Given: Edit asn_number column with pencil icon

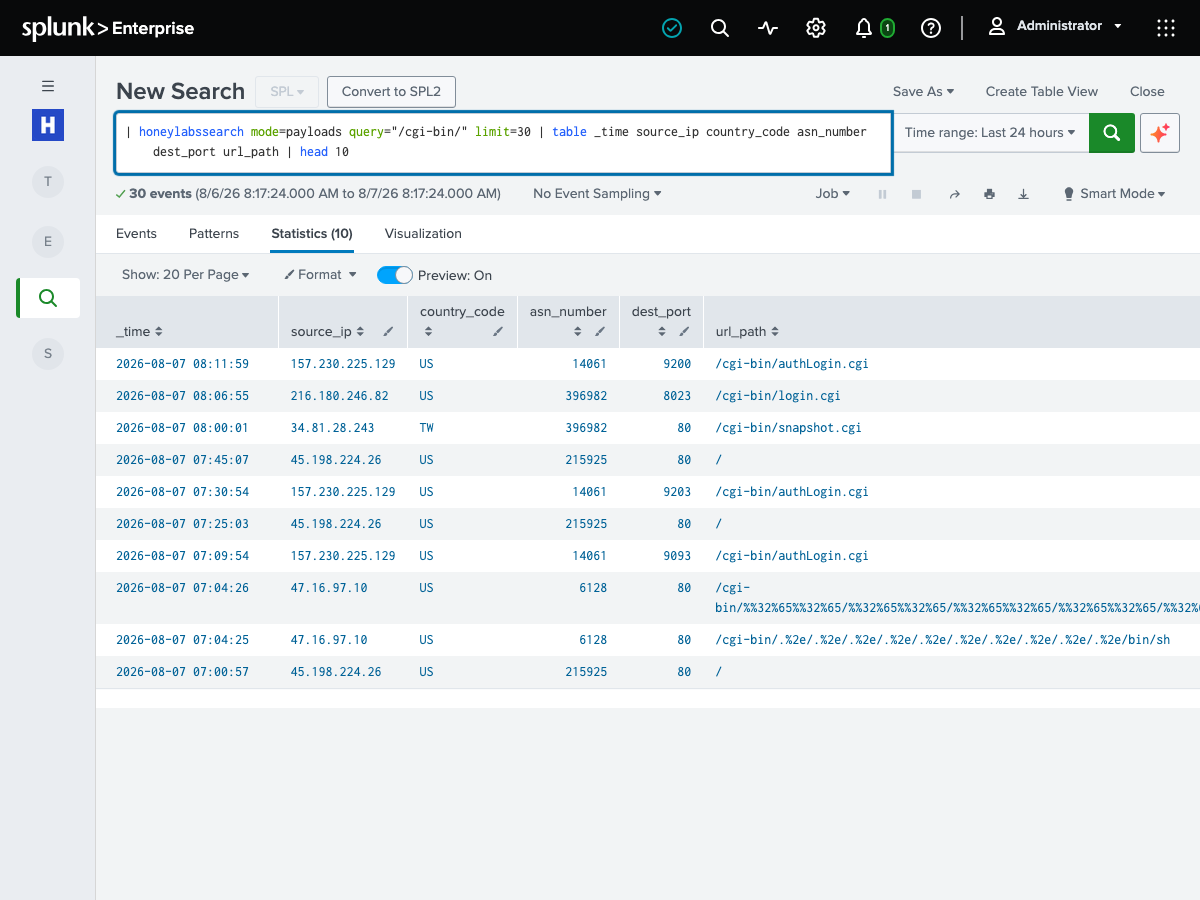Looking at the screenshot, I should (x=600, y=331).
